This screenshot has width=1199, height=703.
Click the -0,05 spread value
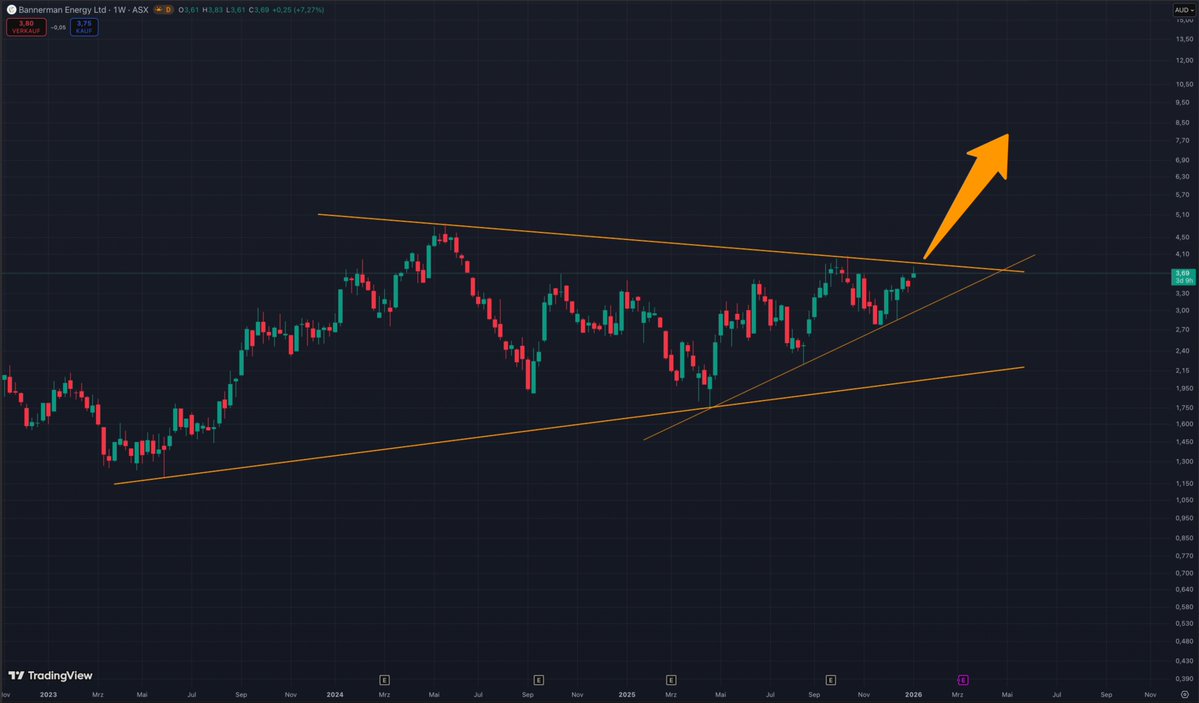click(58, 28)
